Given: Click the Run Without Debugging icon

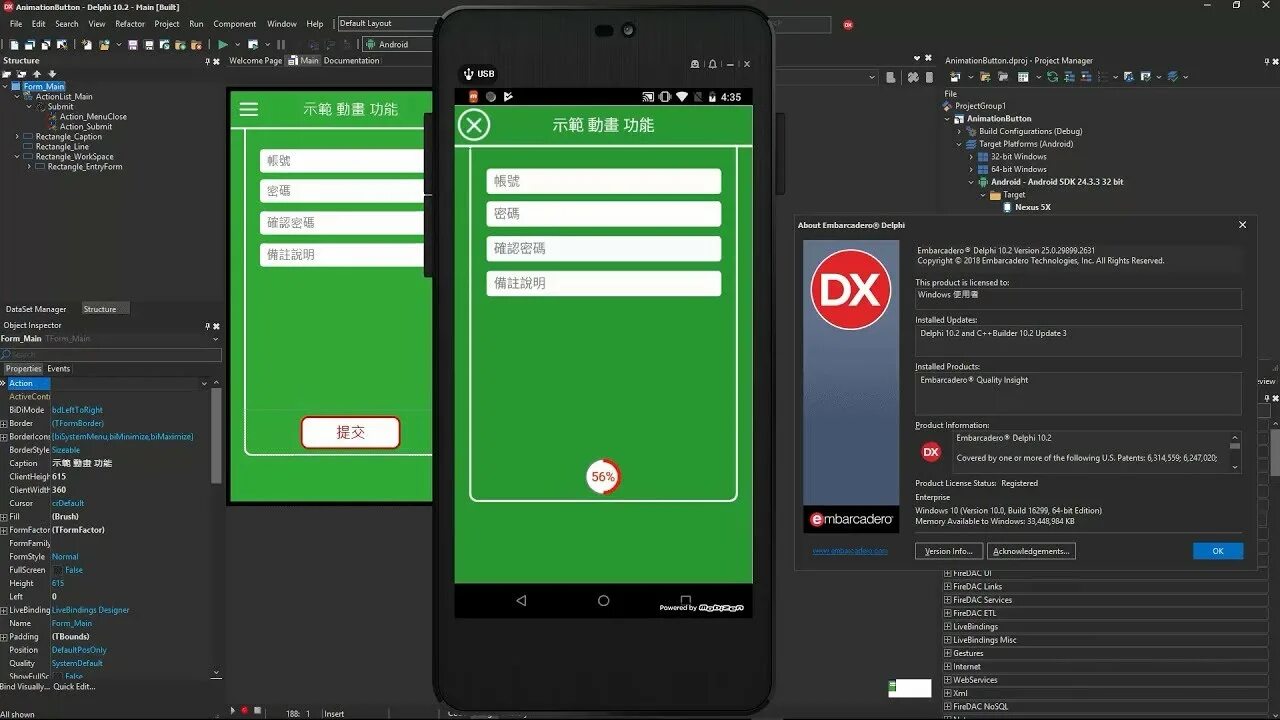Looking at the screenshot, I should [x=252, y=44].
